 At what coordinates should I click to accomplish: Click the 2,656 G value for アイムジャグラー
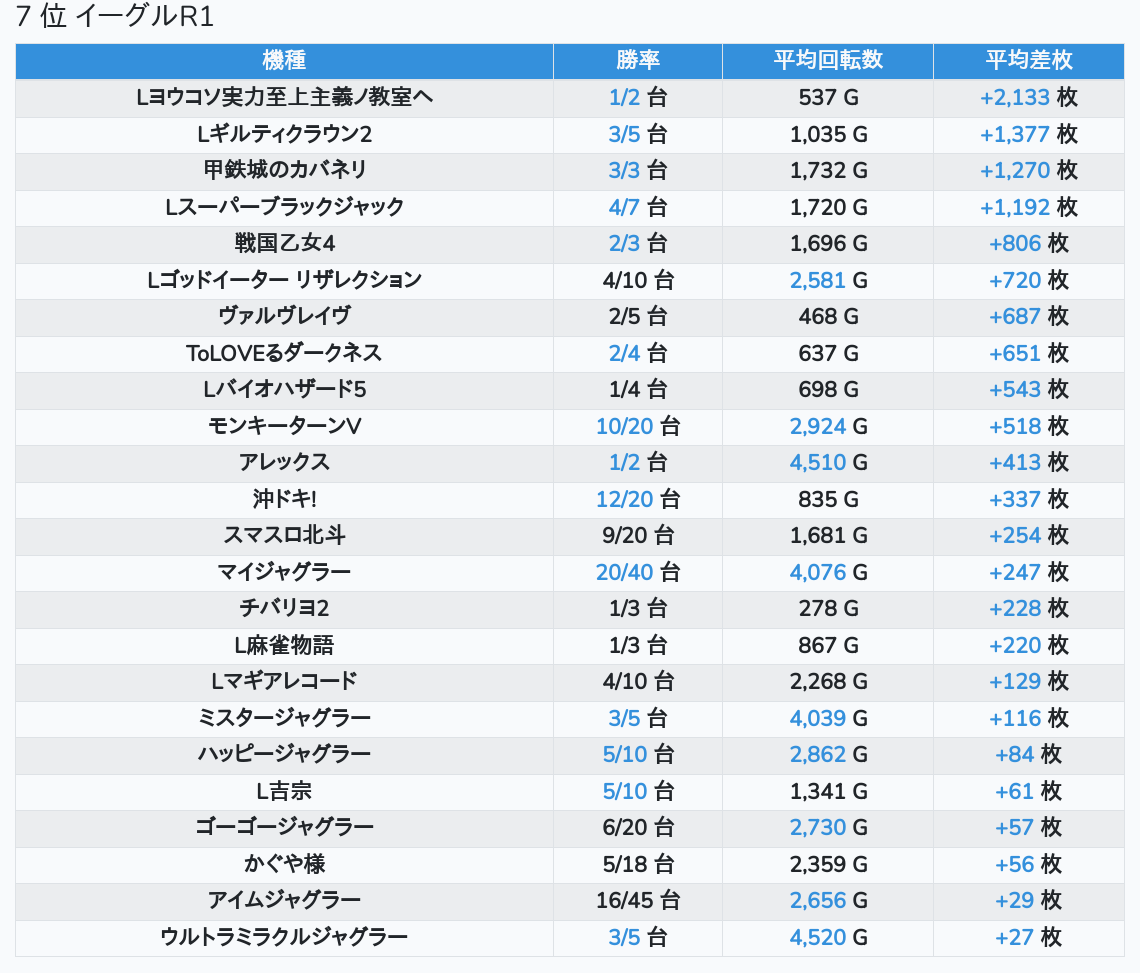point(828,901)
